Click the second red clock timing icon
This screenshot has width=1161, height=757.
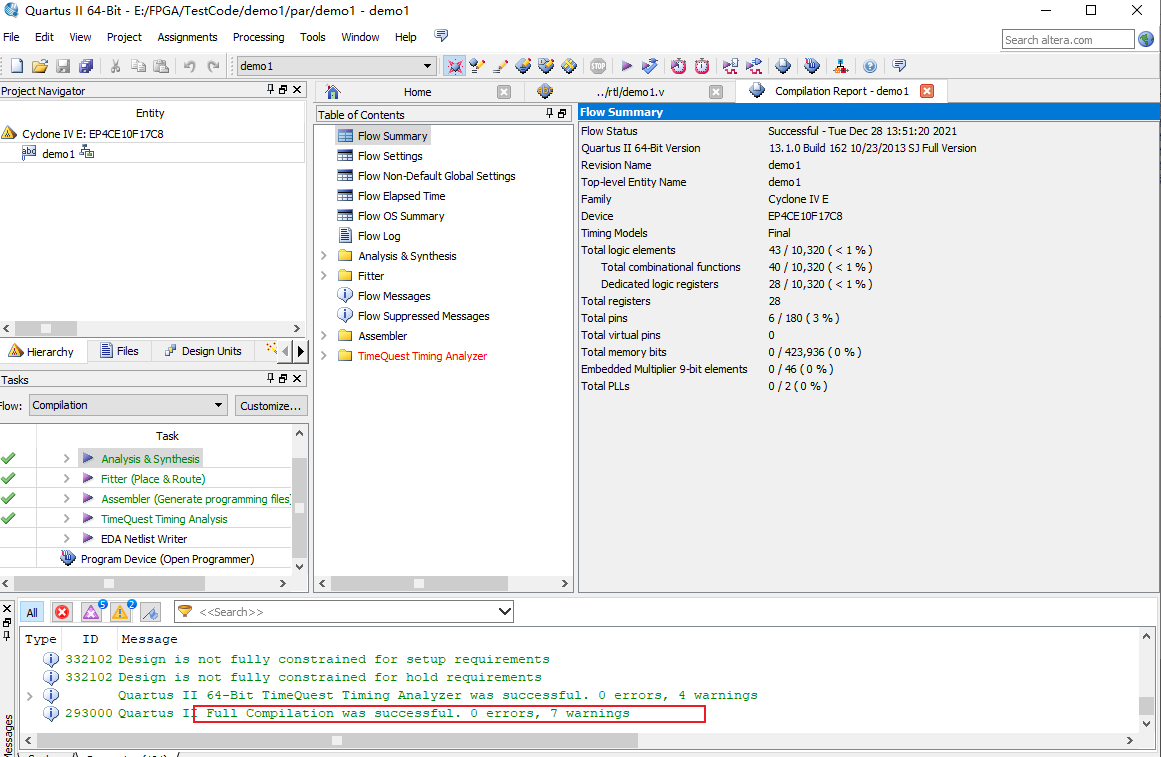[701, 66]
